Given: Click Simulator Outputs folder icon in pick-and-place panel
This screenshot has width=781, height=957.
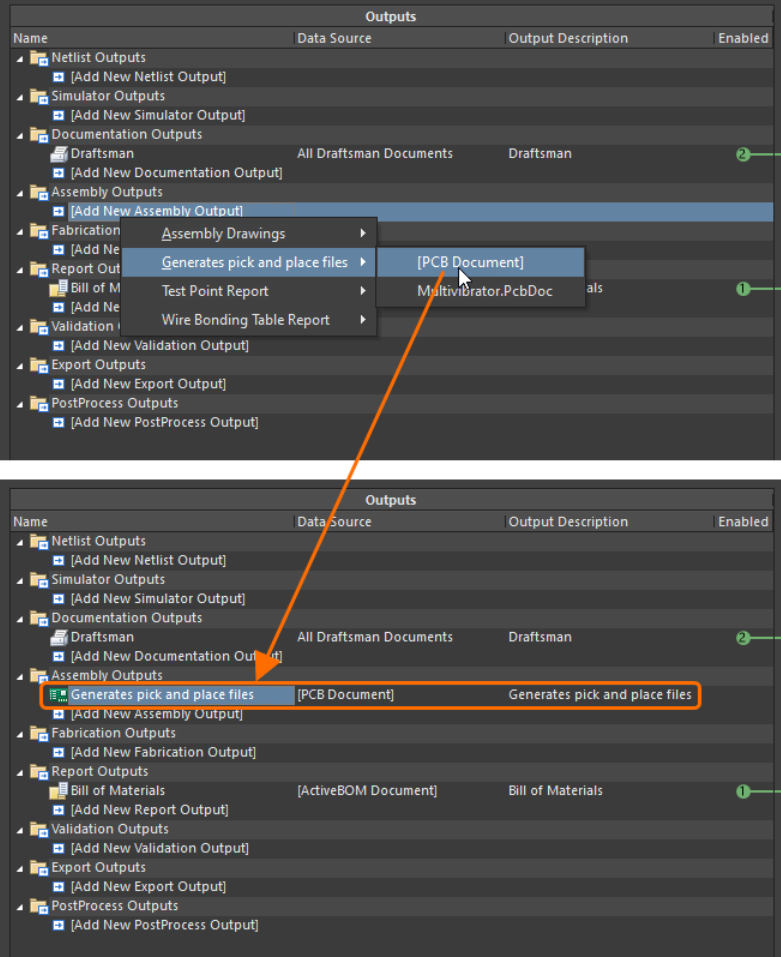Looking at the screenshot, I should tap(39, 580).
